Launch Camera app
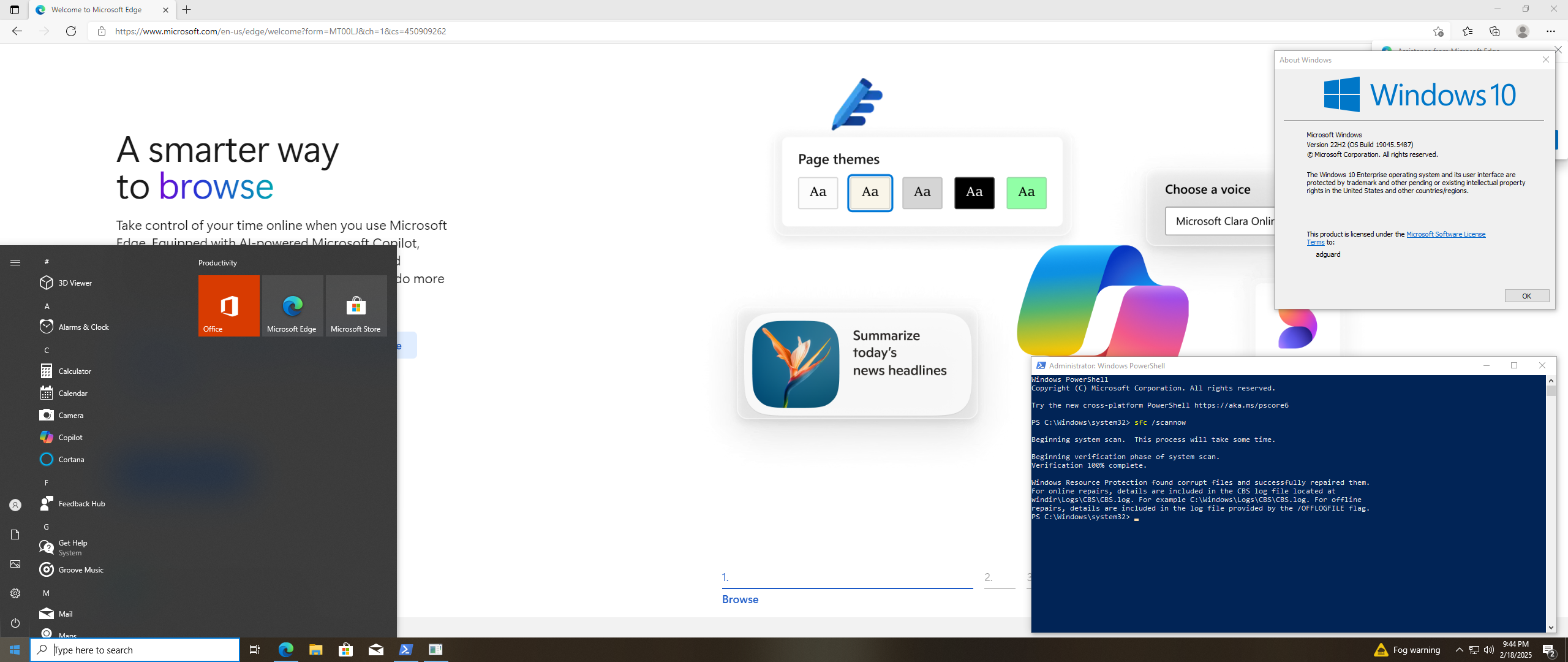The image size is (1568, 662). (110, 415)
